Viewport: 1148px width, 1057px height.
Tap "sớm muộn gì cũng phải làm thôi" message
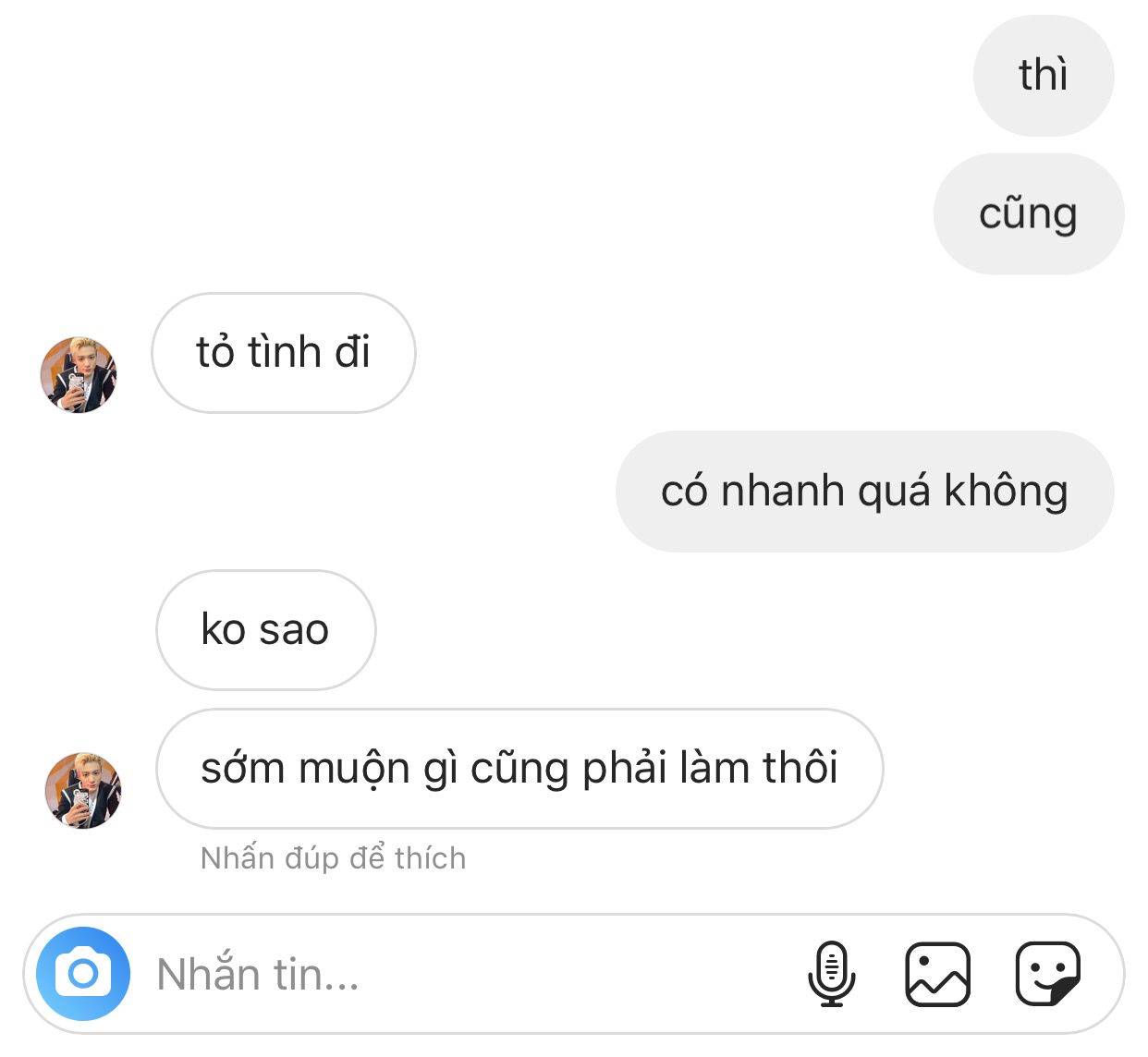point(519,769)
